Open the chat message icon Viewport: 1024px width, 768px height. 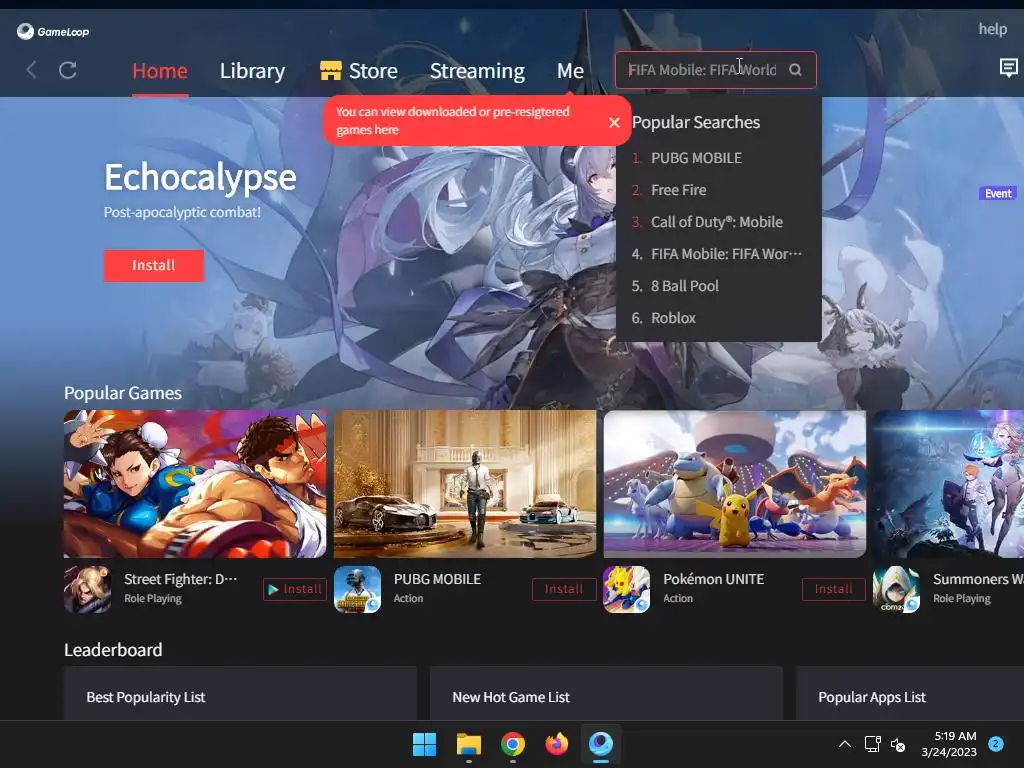pyautogui.click(x=1008, y=68)
